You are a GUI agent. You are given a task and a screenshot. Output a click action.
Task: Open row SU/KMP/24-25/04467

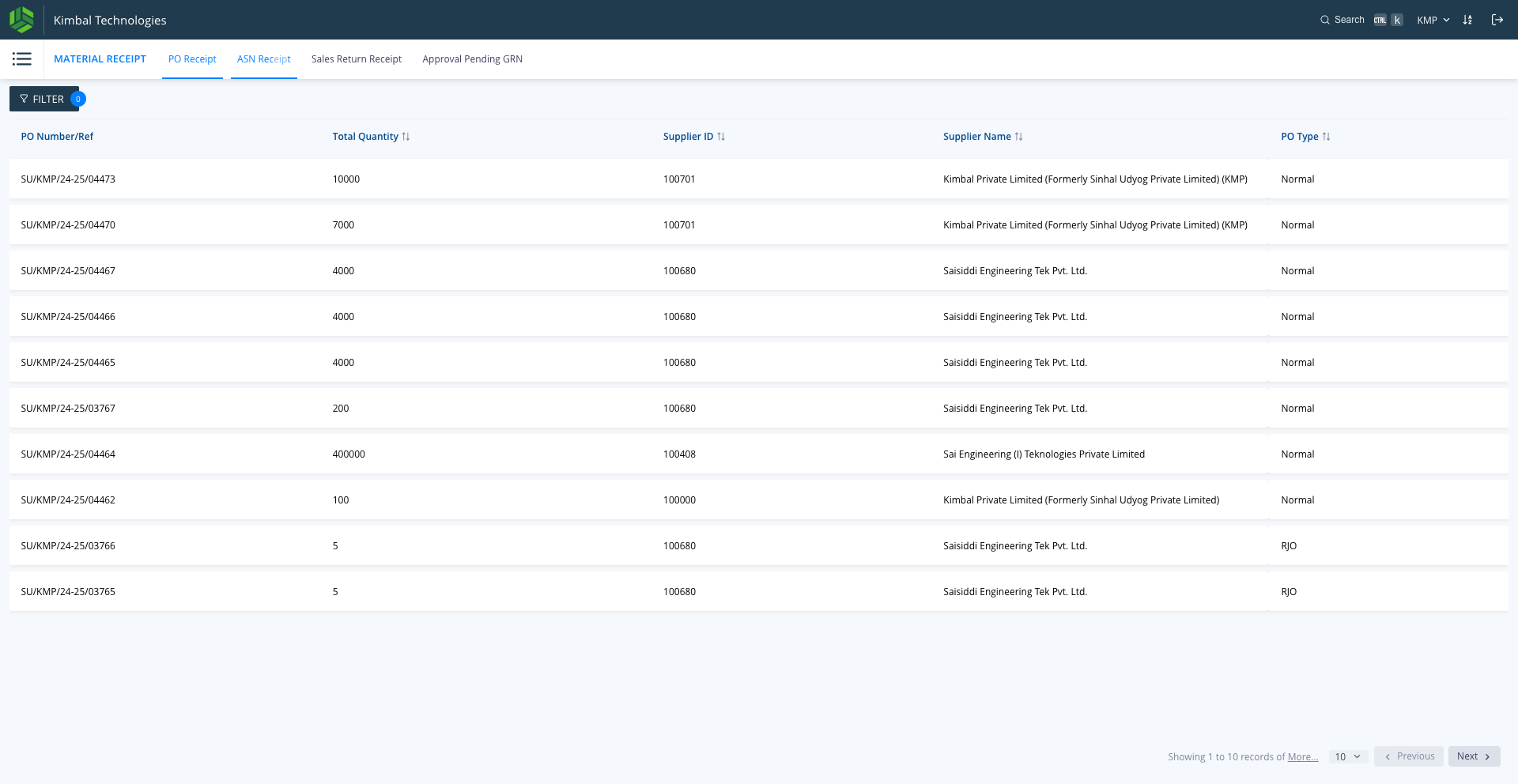[x=758, y=271]
